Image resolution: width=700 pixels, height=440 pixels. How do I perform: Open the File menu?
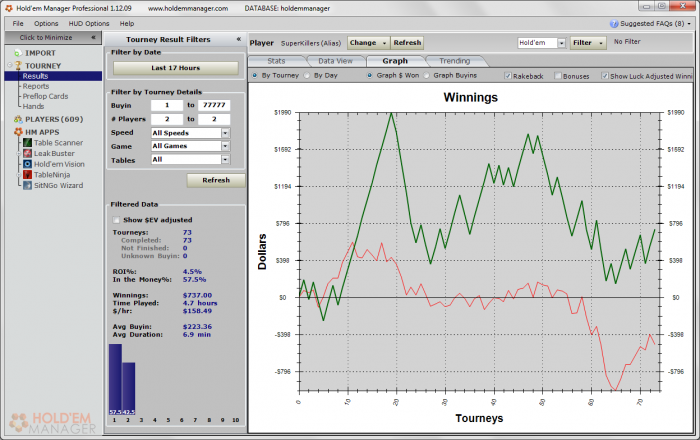pos(18,24)
